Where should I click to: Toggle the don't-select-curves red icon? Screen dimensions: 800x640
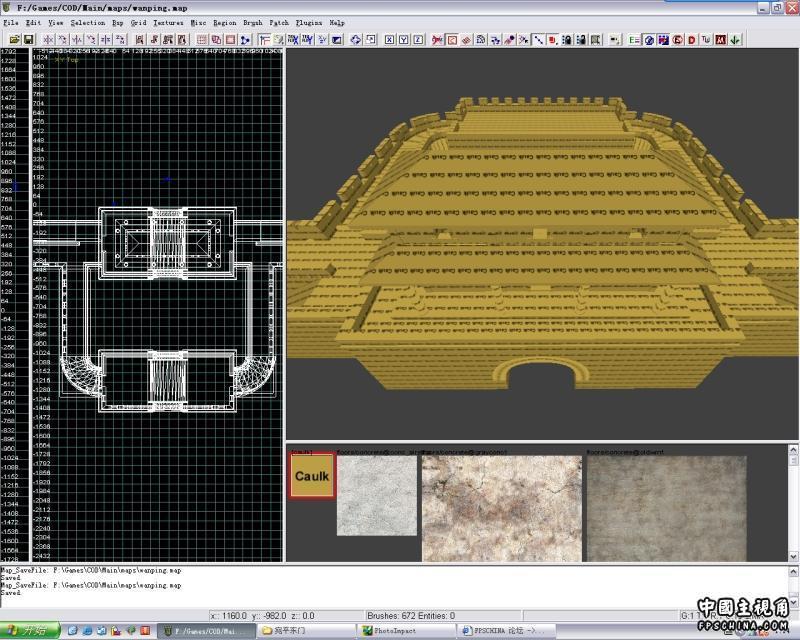[x=438, y=40]
